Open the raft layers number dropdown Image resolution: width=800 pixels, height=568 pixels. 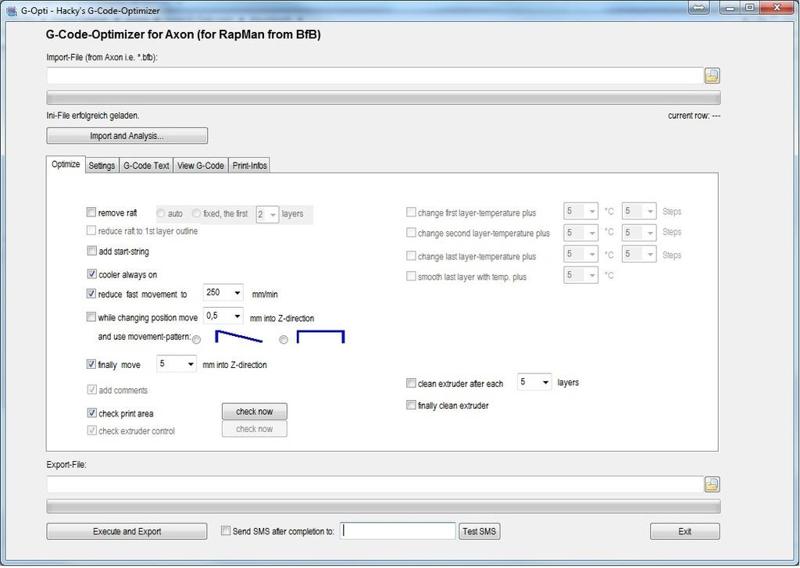[x=273, y=214]
